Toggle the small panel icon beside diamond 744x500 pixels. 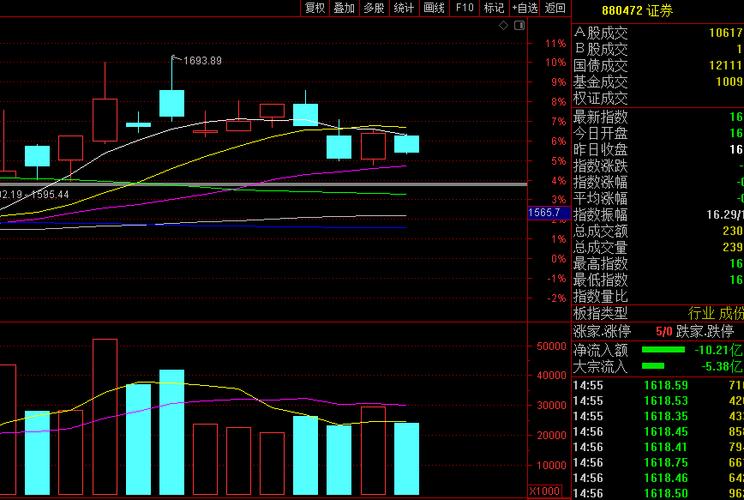pyautogui.click(x=518, y=26)
